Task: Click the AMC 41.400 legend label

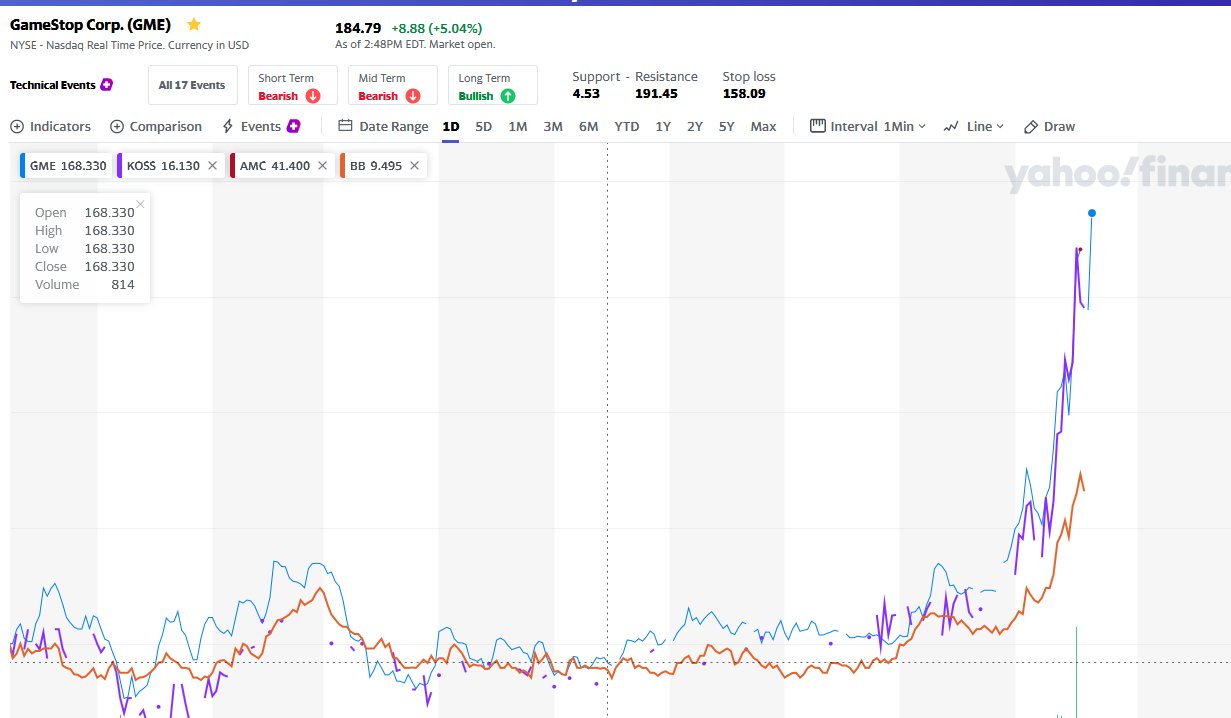Action: 275,166
